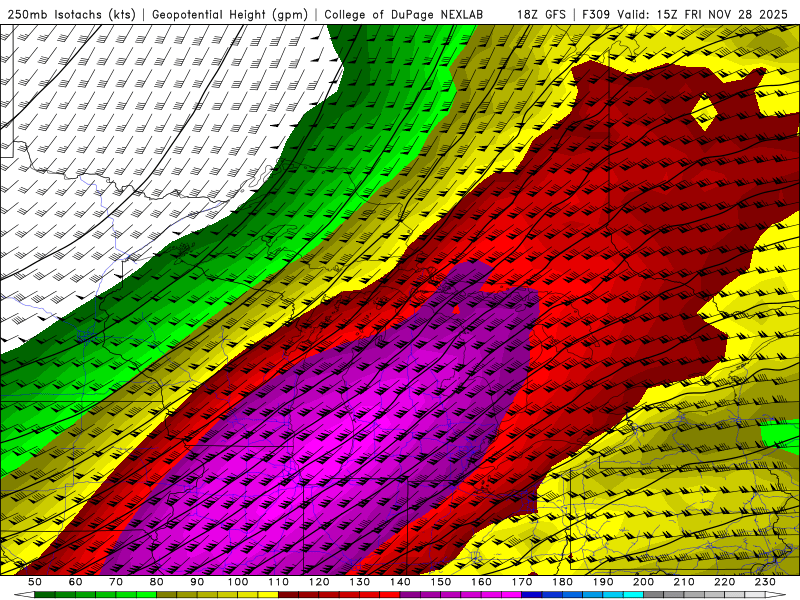Click the right white arrow end of color bar

pyautogui.click(x=775, y=595)
